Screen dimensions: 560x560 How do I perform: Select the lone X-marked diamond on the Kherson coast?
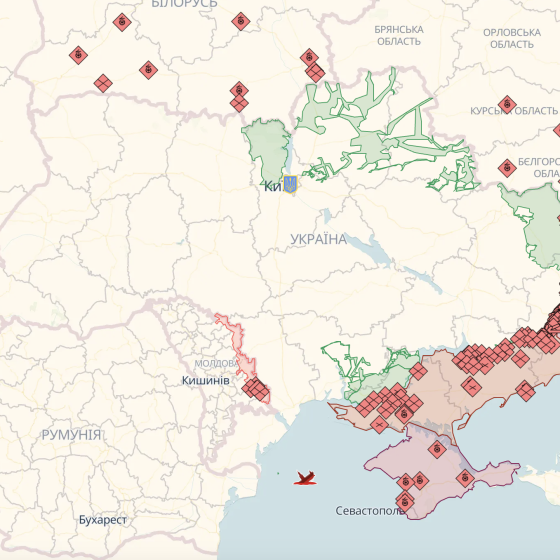(x=379, y=425)
